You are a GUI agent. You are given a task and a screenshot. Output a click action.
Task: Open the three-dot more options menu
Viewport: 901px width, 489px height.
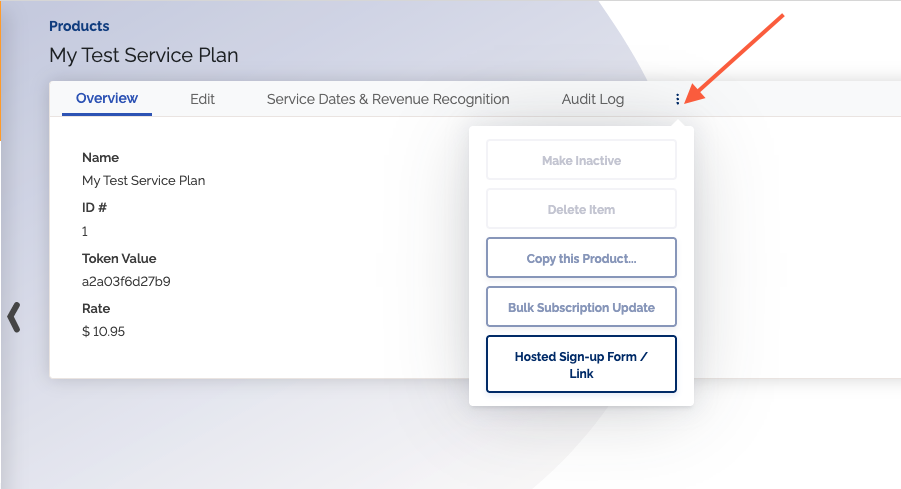click(x=678, y=99)
